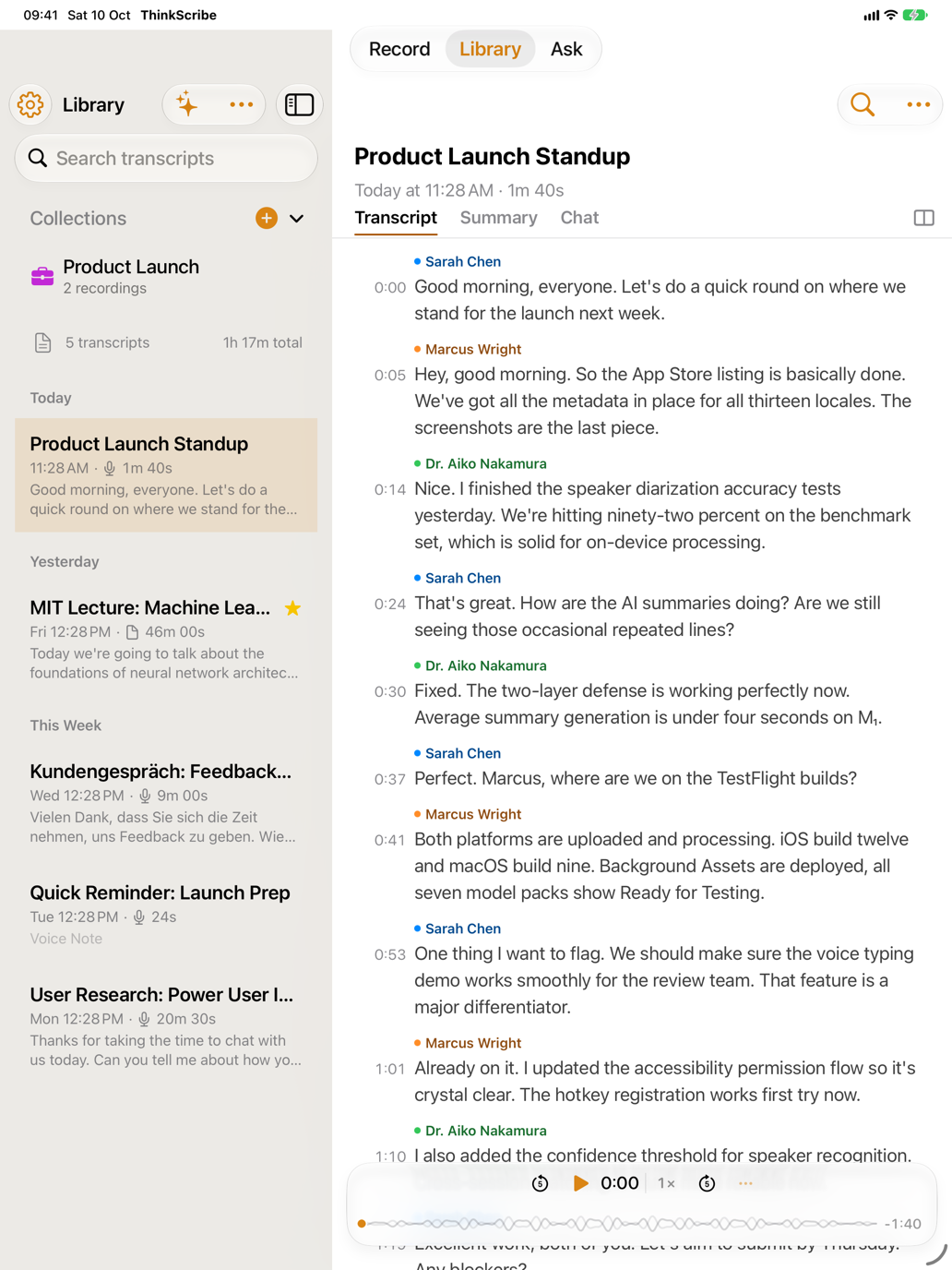The image size is (952, 1270).
Task: Switch to the Library tab
Action: [490, 49]
